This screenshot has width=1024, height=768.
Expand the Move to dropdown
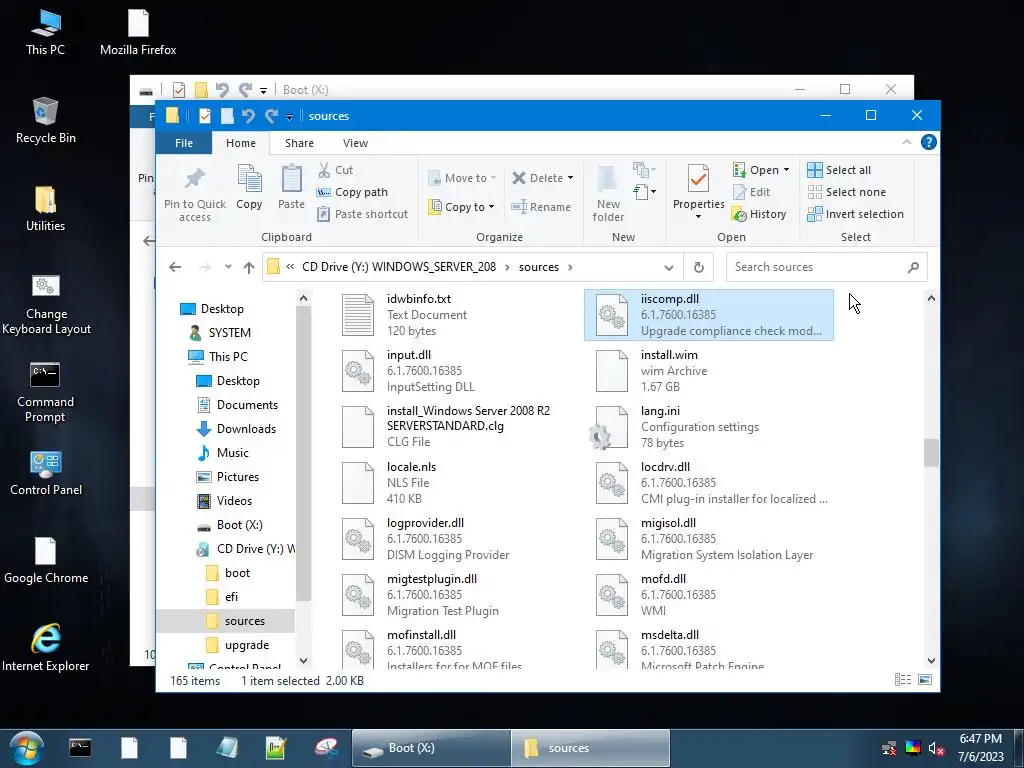click(x=494, y=178)
